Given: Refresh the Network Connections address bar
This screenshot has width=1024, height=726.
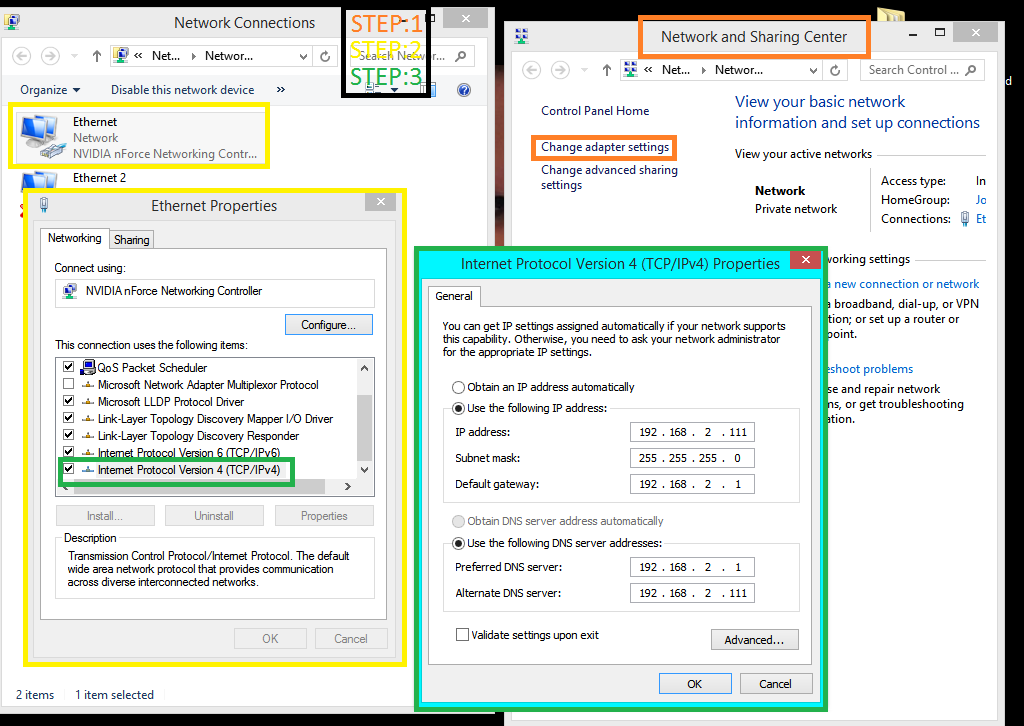Looking at the screenshot, I should 325,56.
